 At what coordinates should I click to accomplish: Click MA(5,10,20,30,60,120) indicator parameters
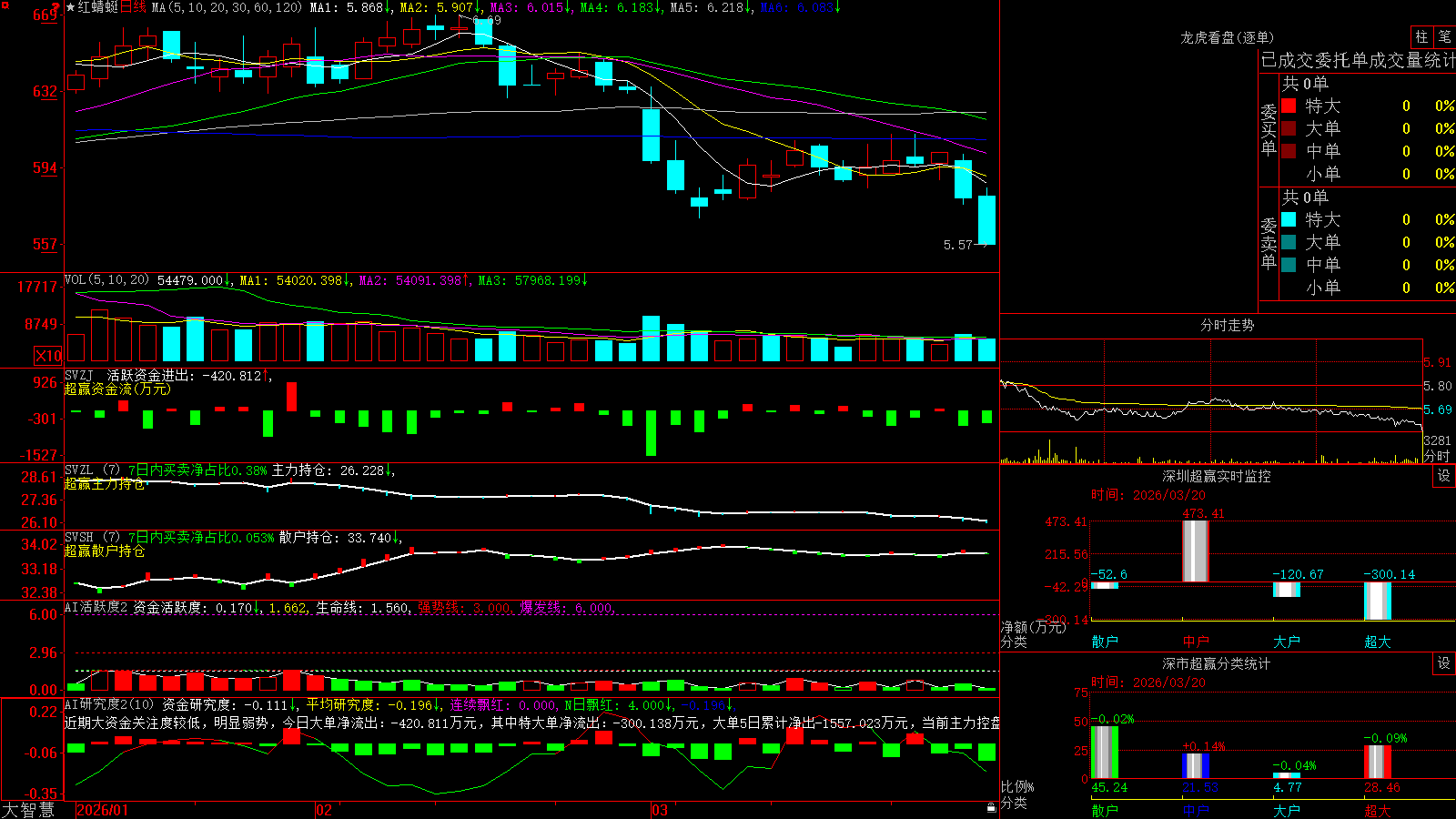pyautogui.click(x=227, y=7)
